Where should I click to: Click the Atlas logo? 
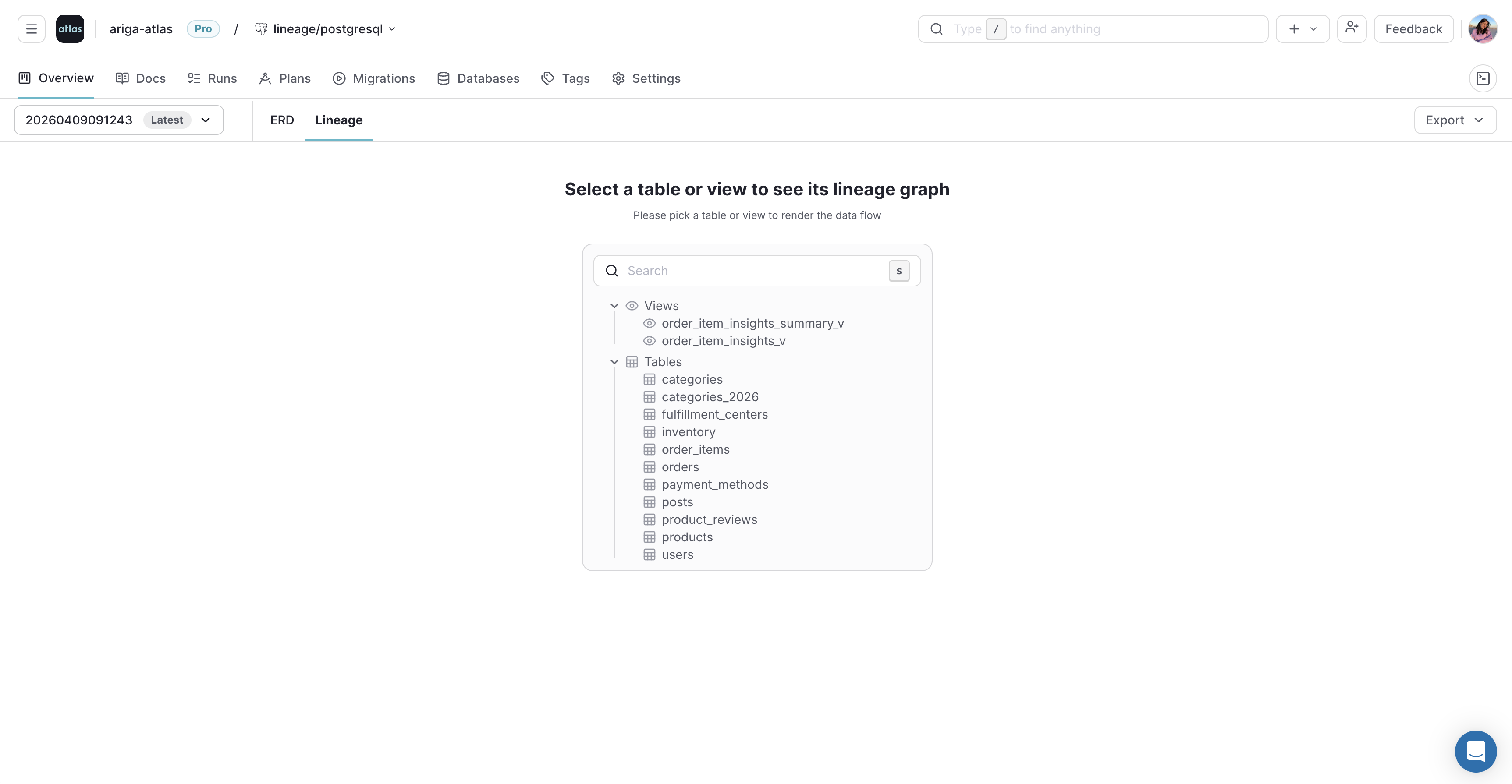[x=70, y=28]
